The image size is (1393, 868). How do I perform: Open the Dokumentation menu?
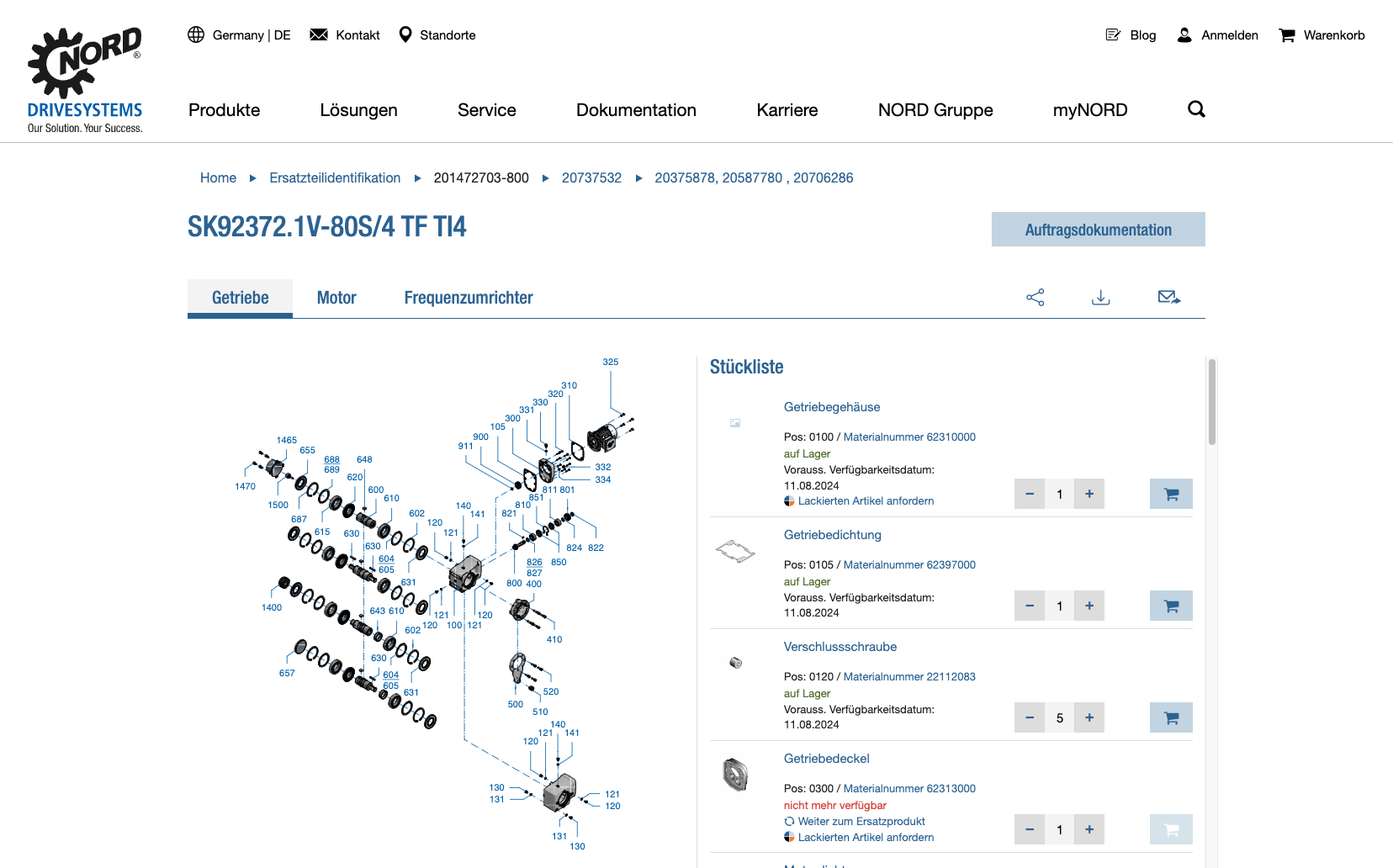636,110
